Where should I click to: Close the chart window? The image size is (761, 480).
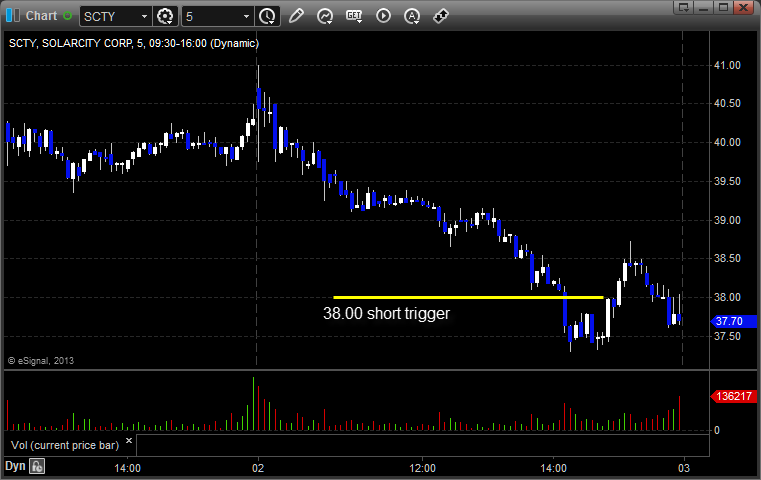coord(743,7)
